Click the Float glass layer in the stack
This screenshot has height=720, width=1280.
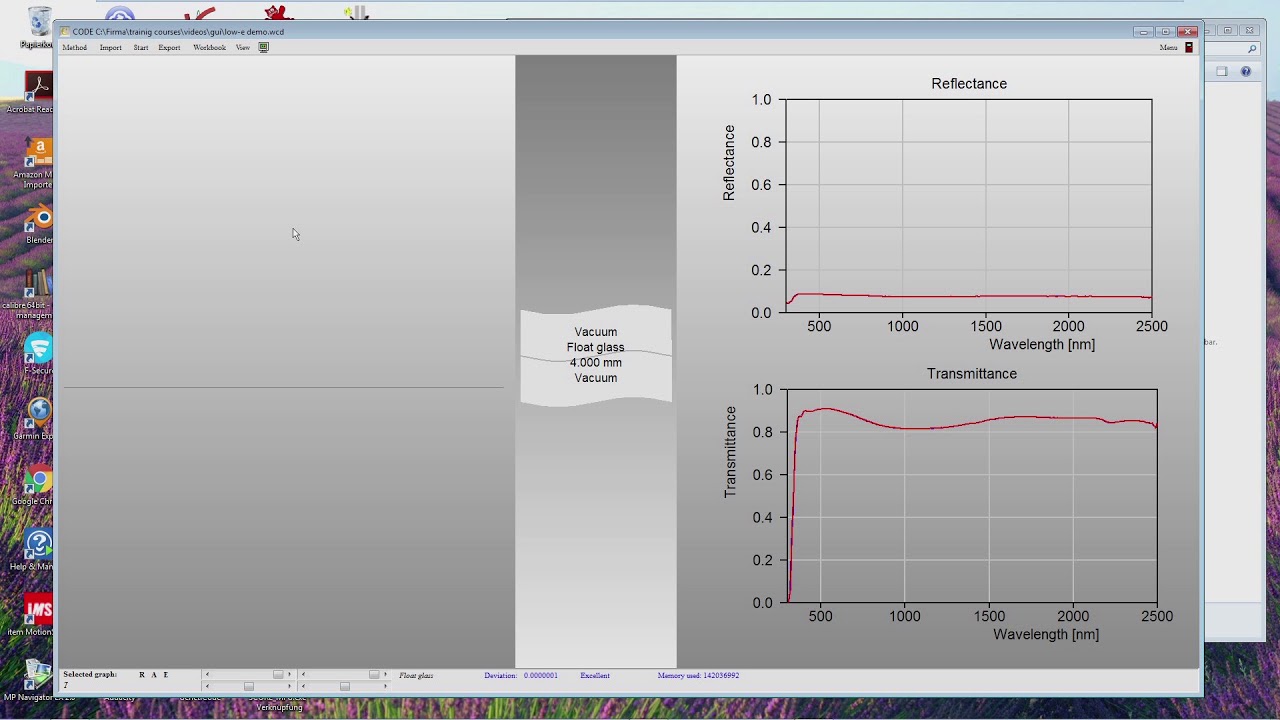point(595,347)
